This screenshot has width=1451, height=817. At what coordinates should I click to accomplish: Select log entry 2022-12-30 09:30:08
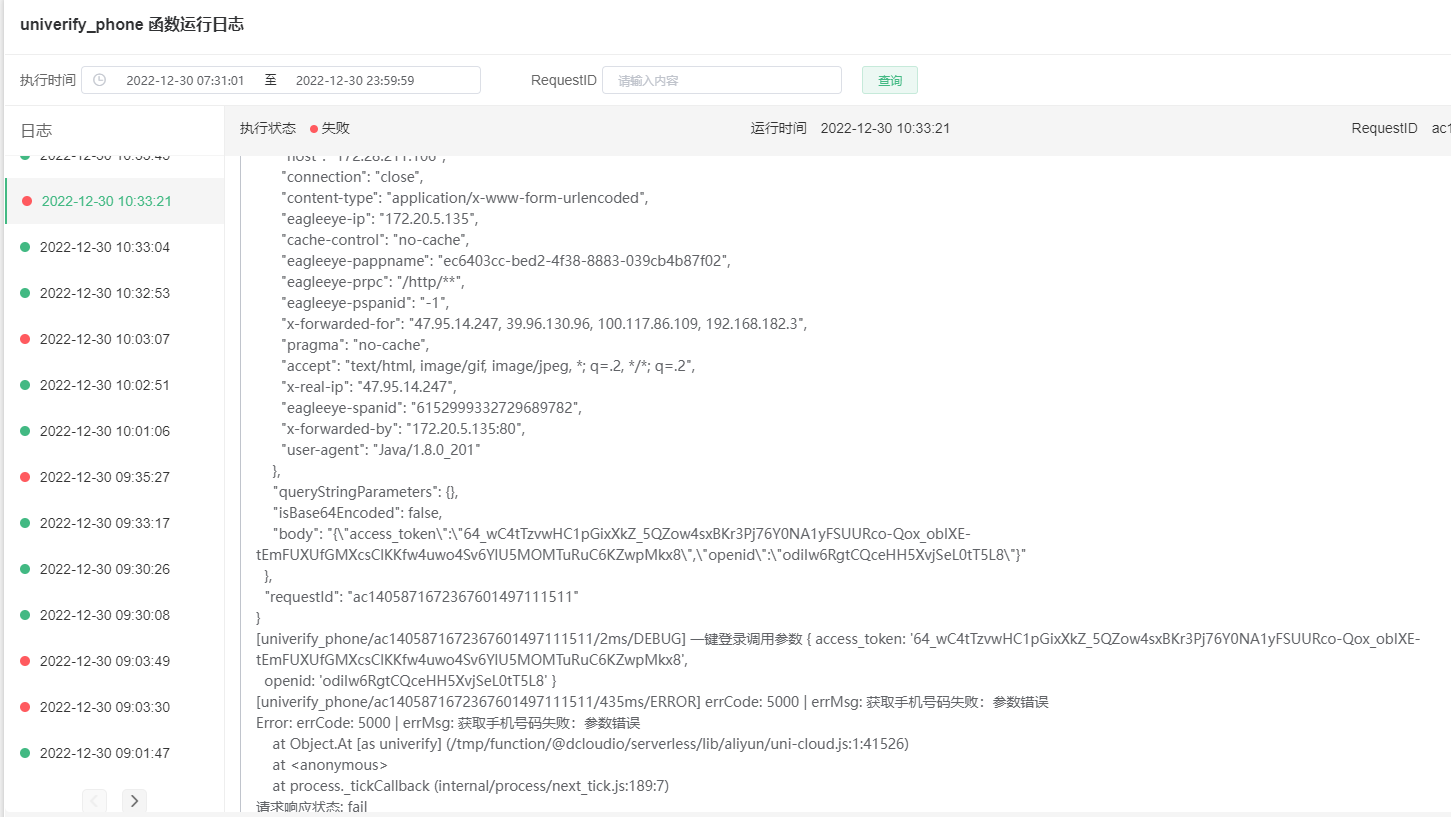pyautogui.click(x=105, y=615)
